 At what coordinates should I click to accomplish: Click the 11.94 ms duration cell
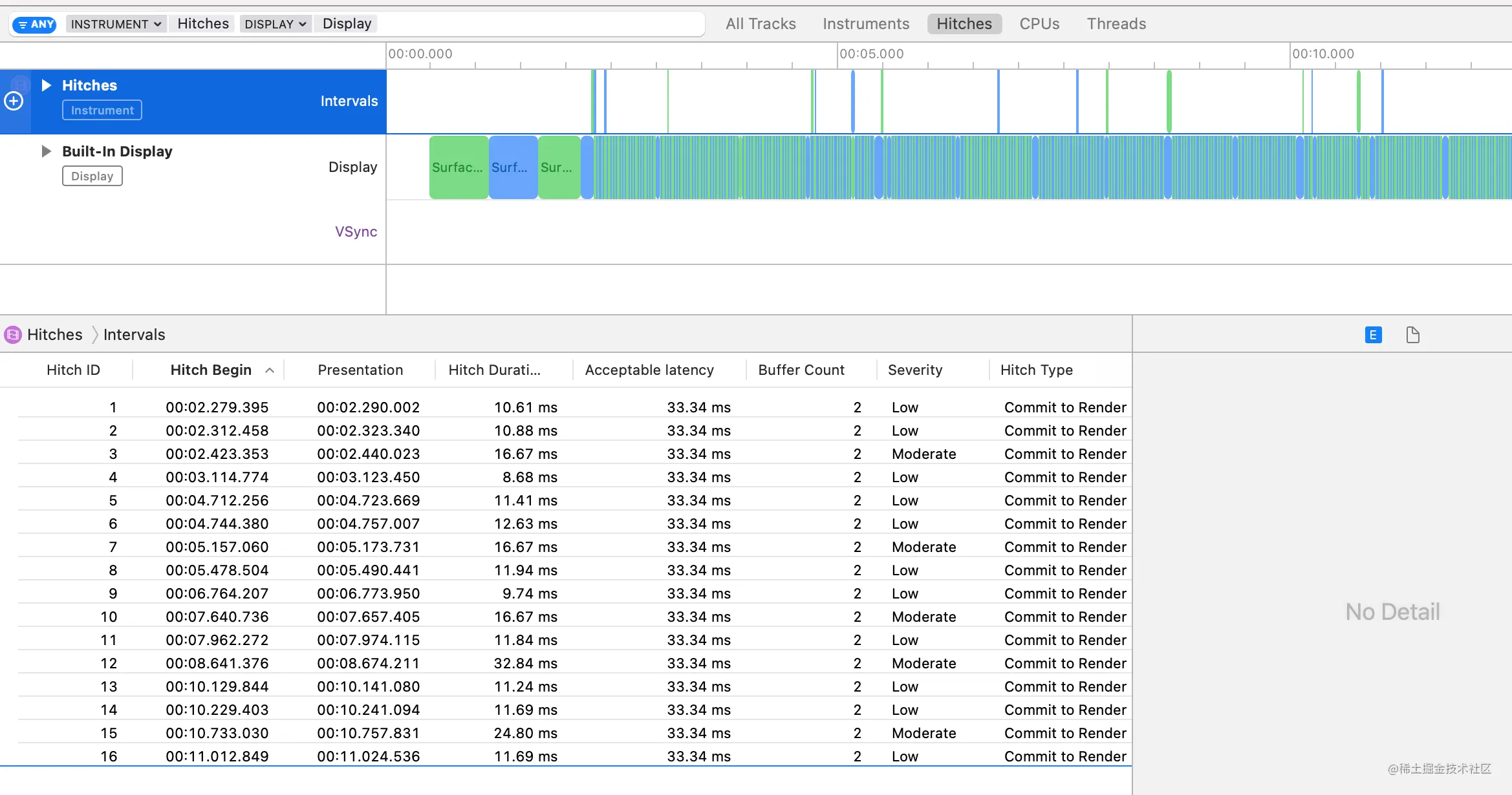526,570
